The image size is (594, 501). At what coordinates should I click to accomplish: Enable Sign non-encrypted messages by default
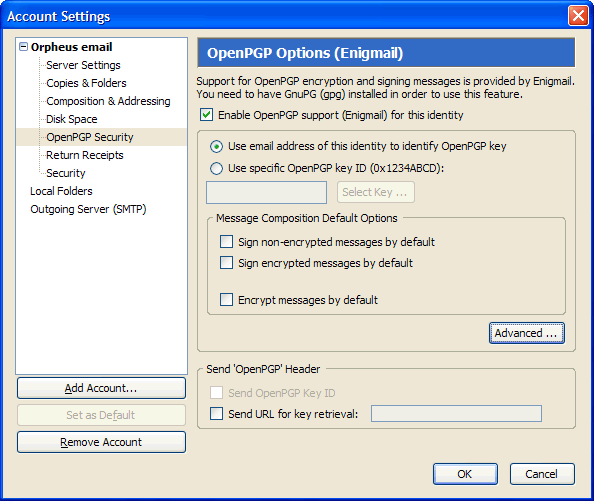(x=227, y=242)
